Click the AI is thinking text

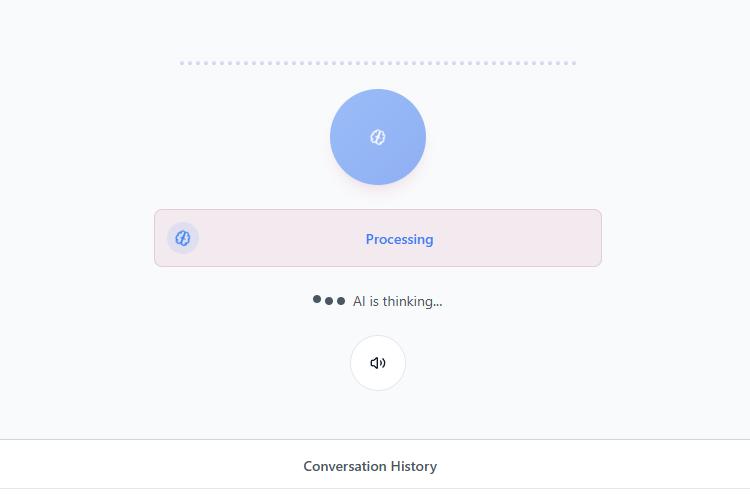(397, 301)
